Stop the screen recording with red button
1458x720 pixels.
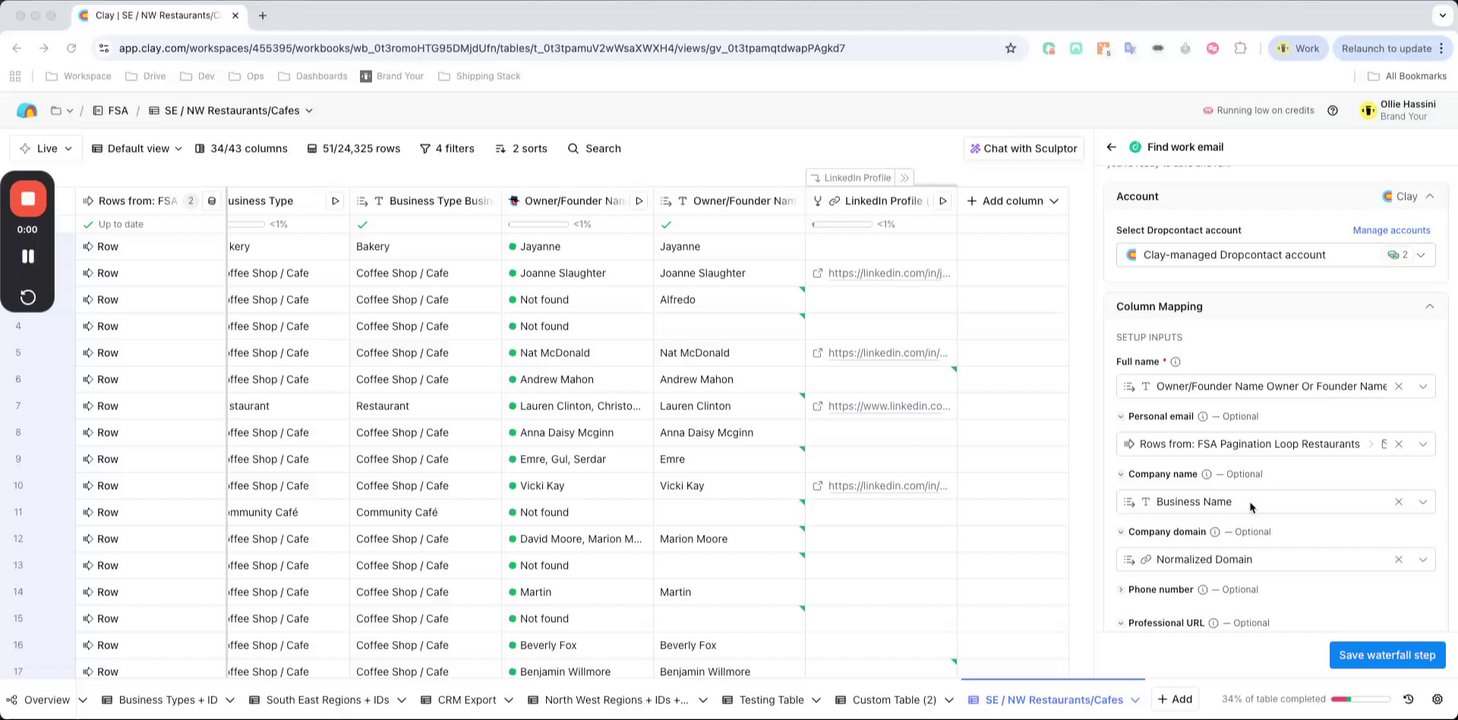tap(28, 199)
